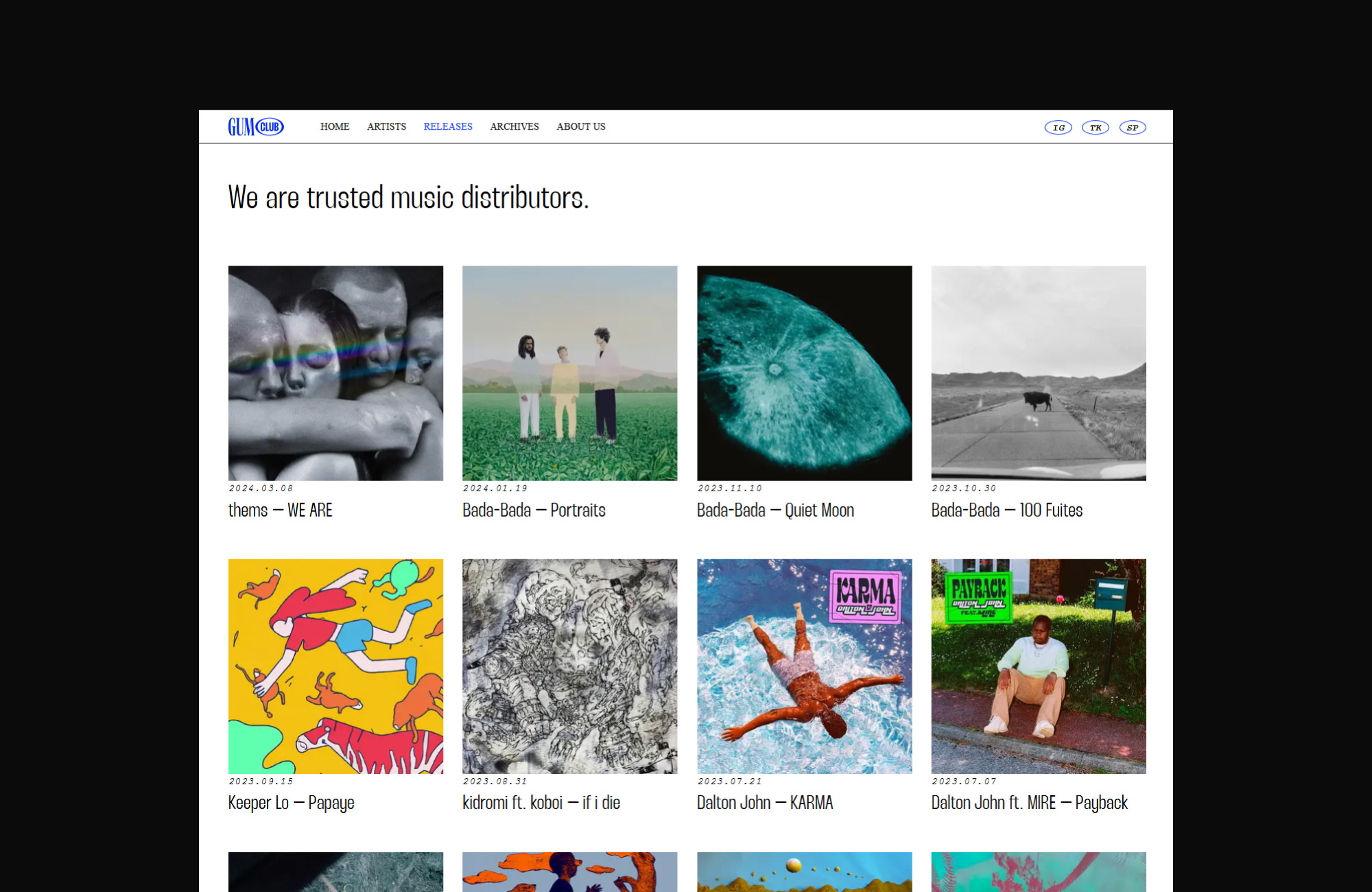
Task: Navigate to About Us
Action: point(580,127)
